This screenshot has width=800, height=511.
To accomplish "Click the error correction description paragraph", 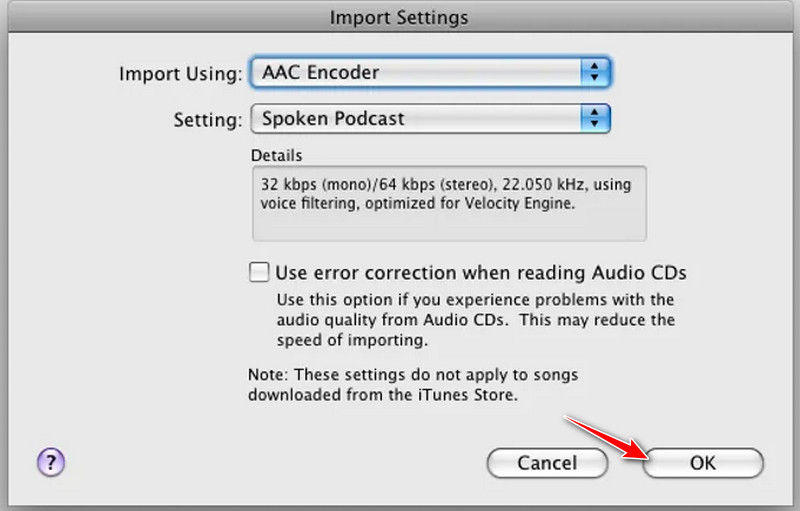I will click(x=475, y=320).
